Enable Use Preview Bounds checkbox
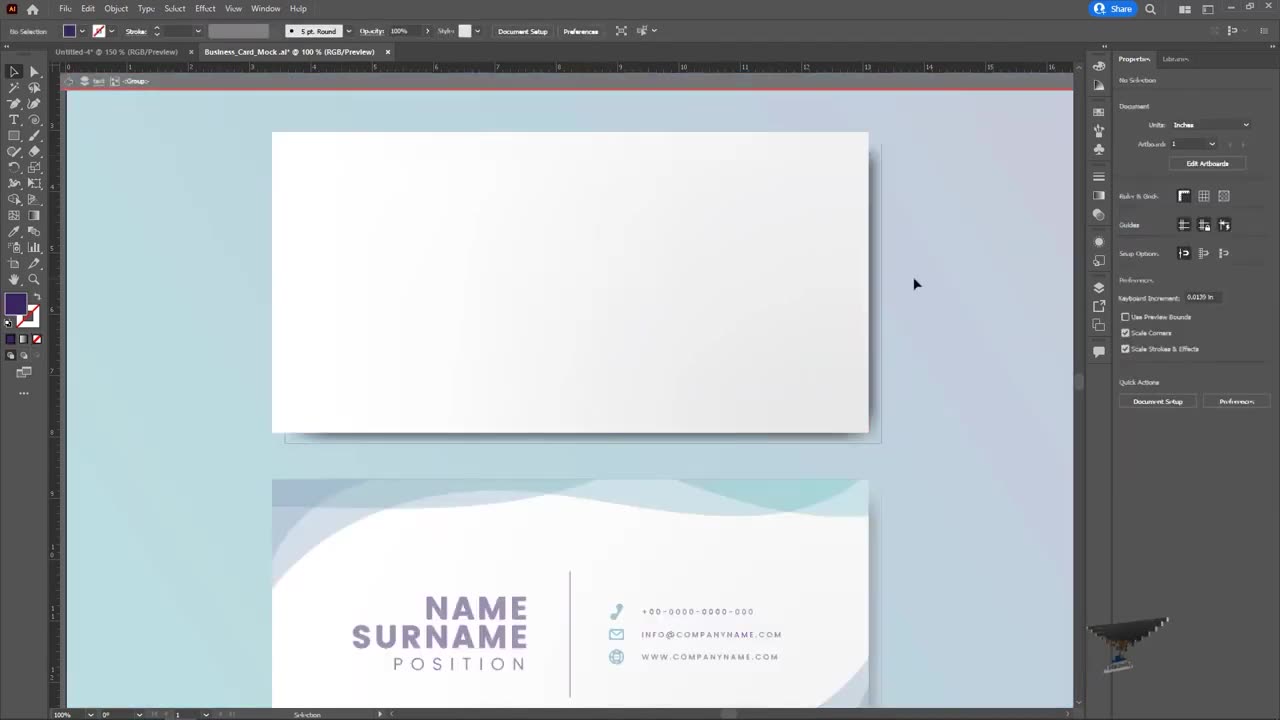 coord(1125,317)
